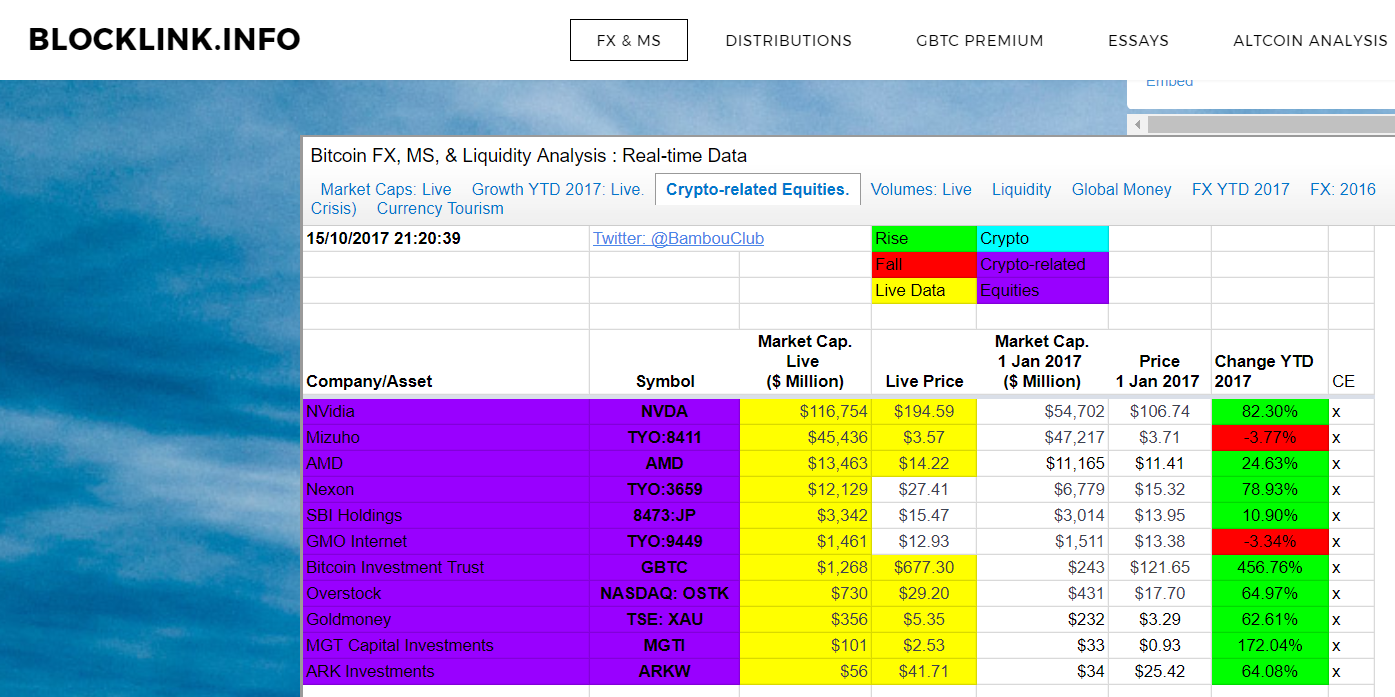Click the $194.59 live price cell

924,411
